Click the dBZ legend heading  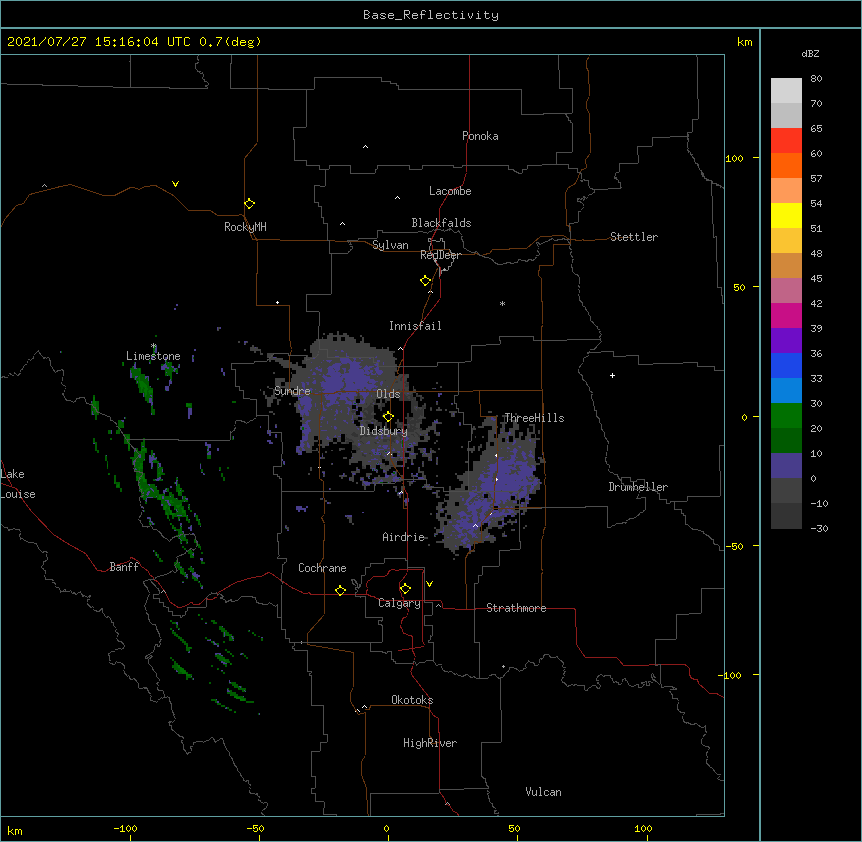[810, 53]
